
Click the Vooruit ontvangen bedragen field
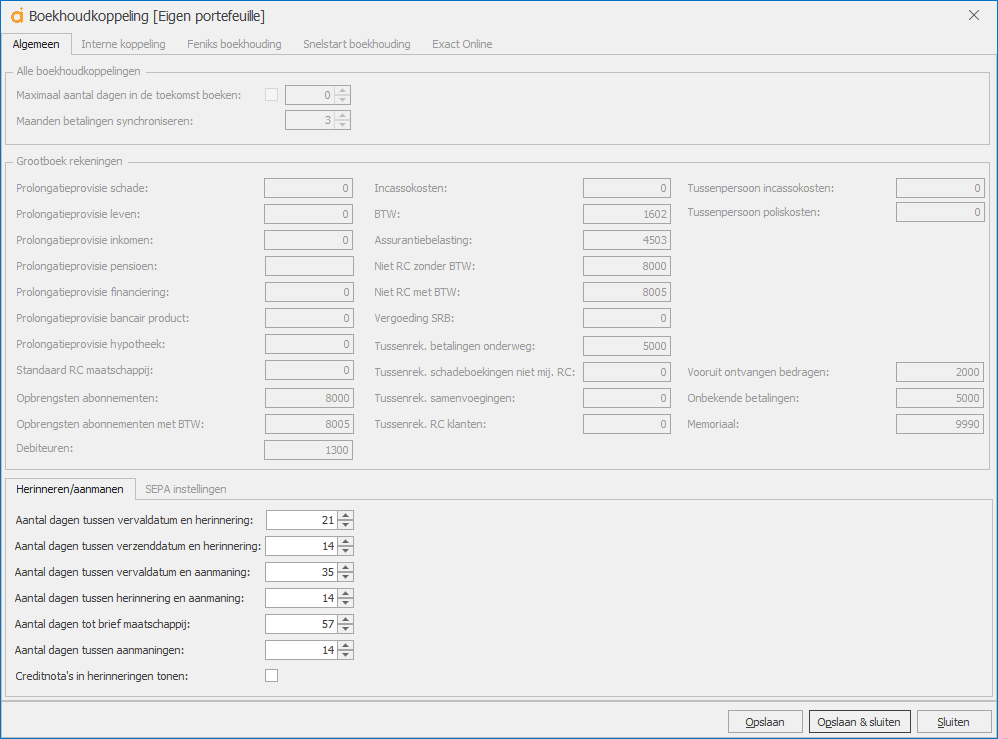[940, 372]
